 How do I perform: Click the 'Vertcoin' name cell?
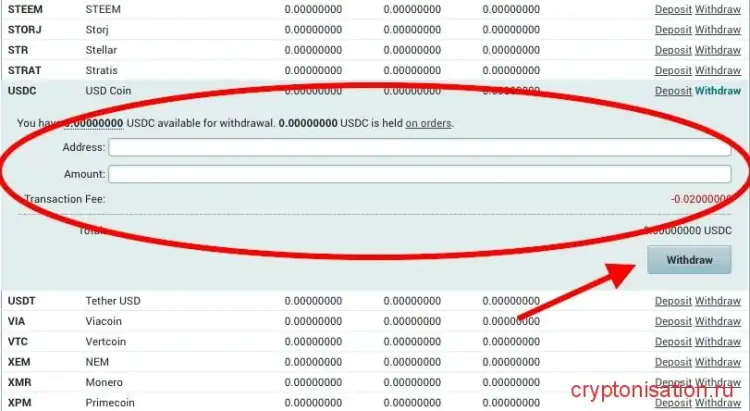(x=106, y=342)
